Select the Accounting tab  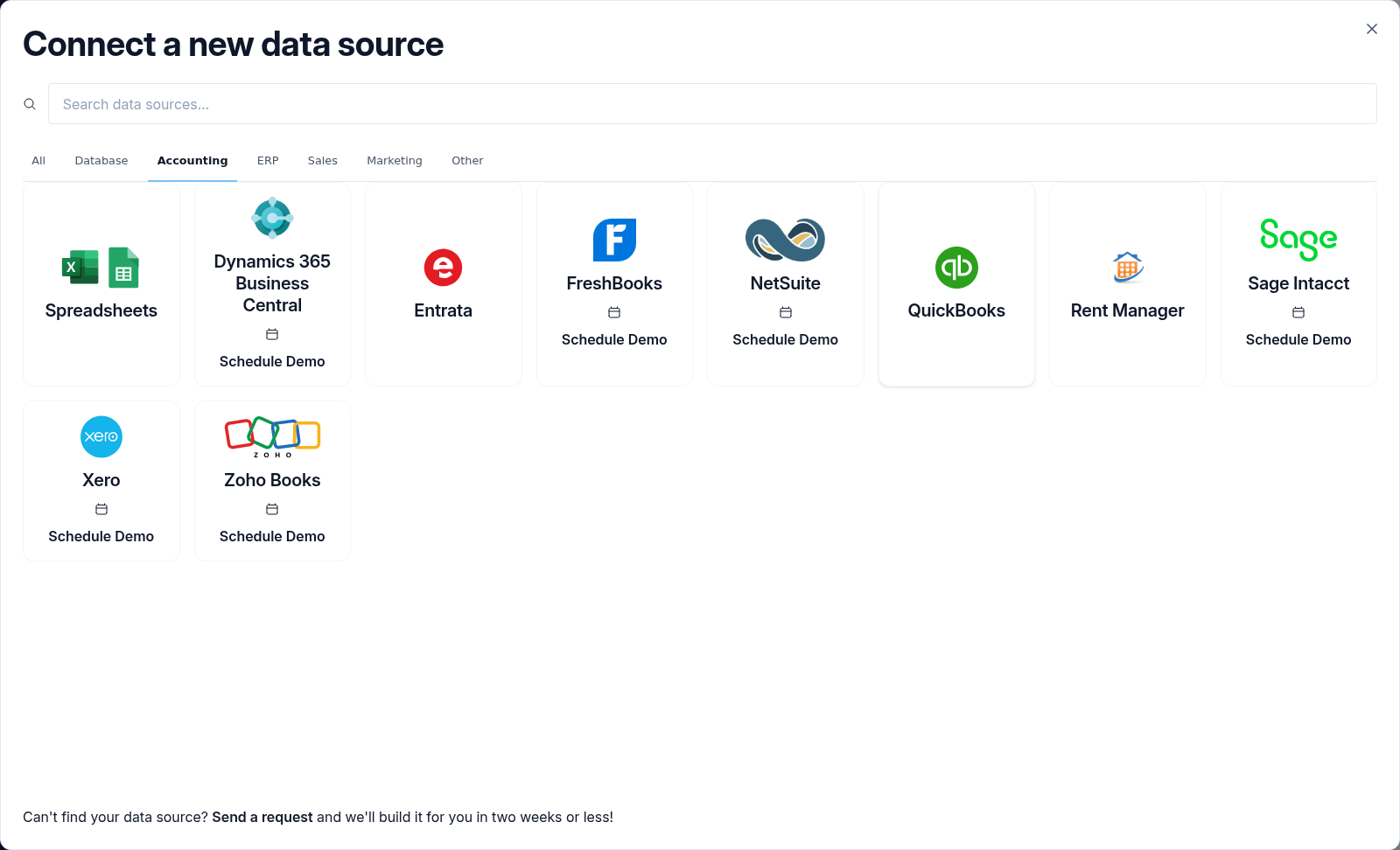(192, 161)
